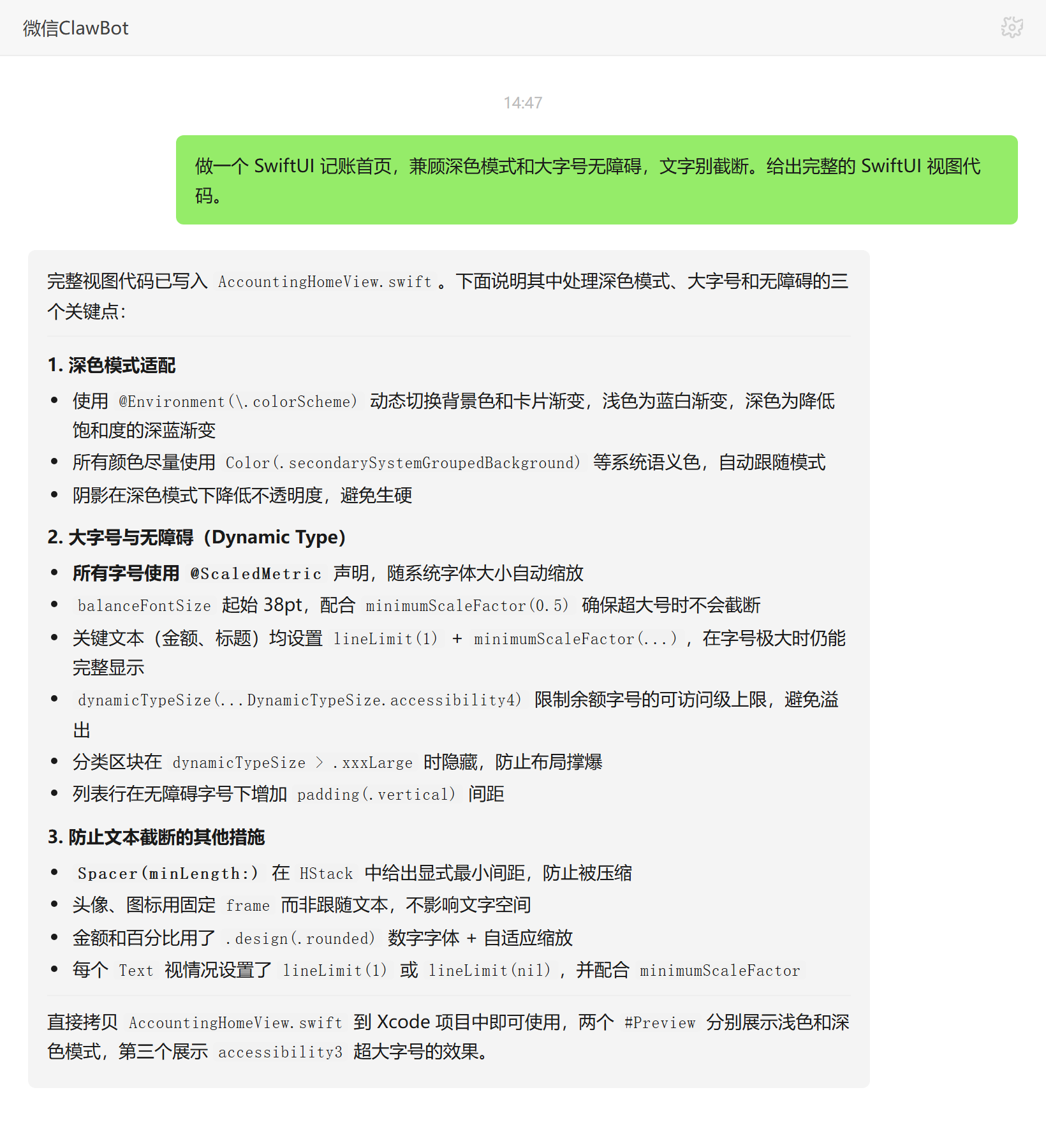The width and height of the screenshot is (1046, 1148).
Task: Click the padding(.vertical) code
Action: [x=378, y=795]
